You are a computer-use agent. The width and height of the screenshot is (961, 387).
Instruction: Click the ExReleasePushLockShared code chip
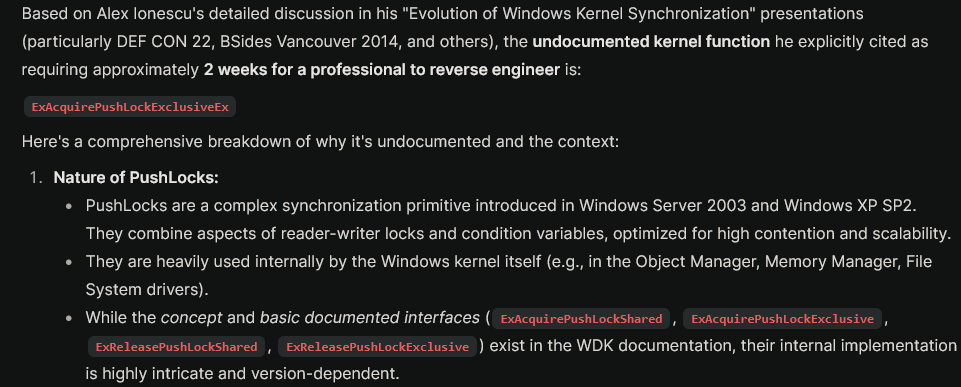[x=177, y=347]
